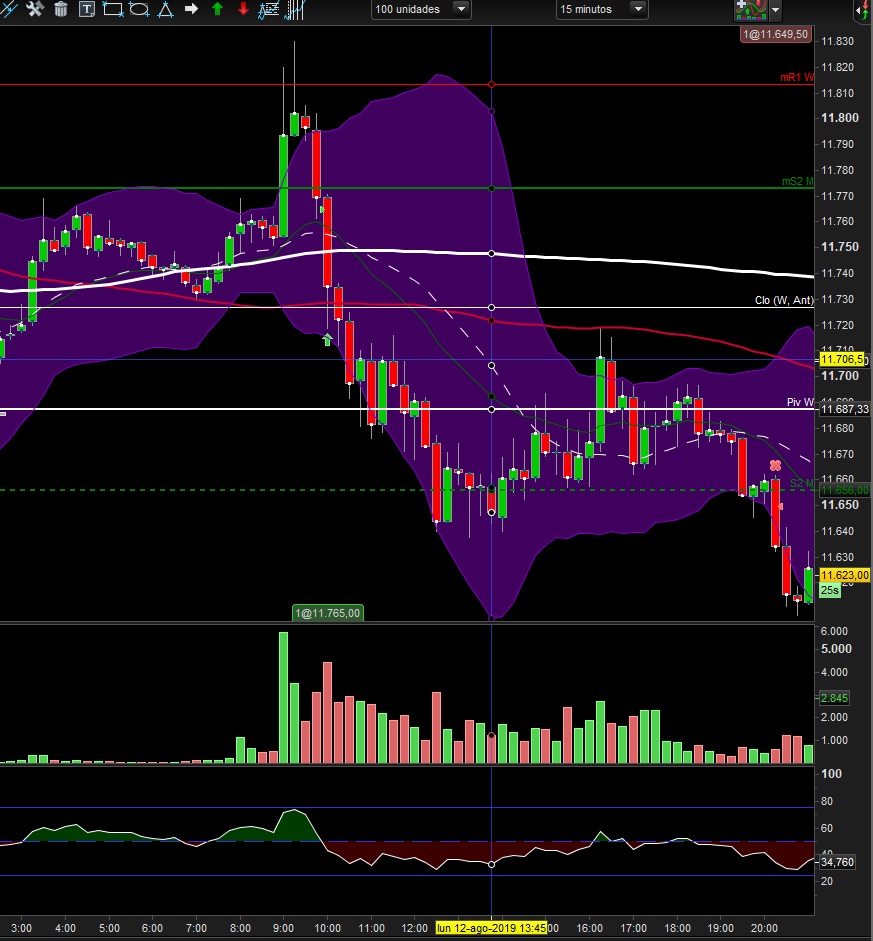873x941 pixels.
Task: Select the white right arrow tool
Action: [x=191, y=9]
